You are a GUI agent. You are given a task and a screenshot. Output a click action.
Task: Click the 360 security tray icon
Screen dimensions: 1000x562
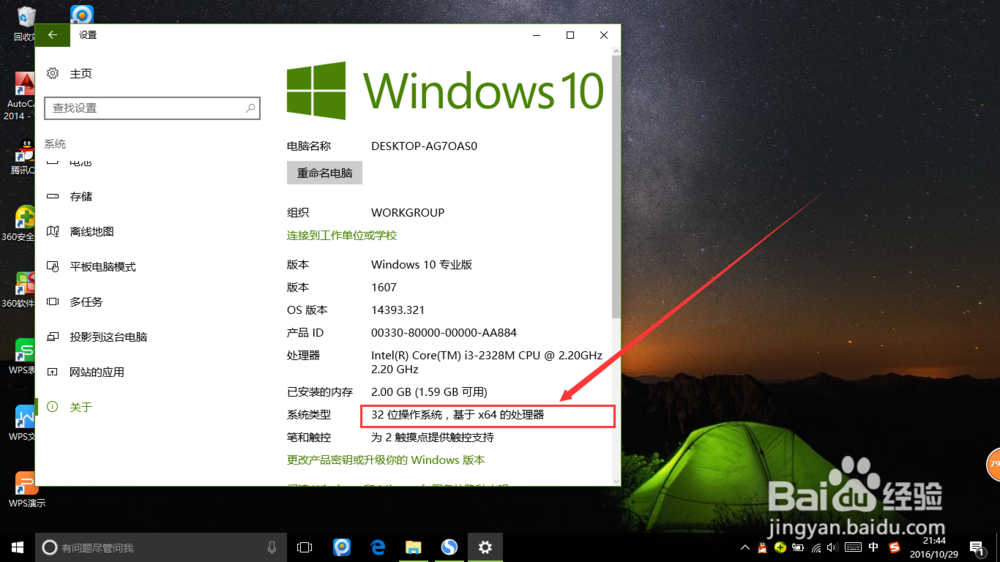tap(780, 548)
